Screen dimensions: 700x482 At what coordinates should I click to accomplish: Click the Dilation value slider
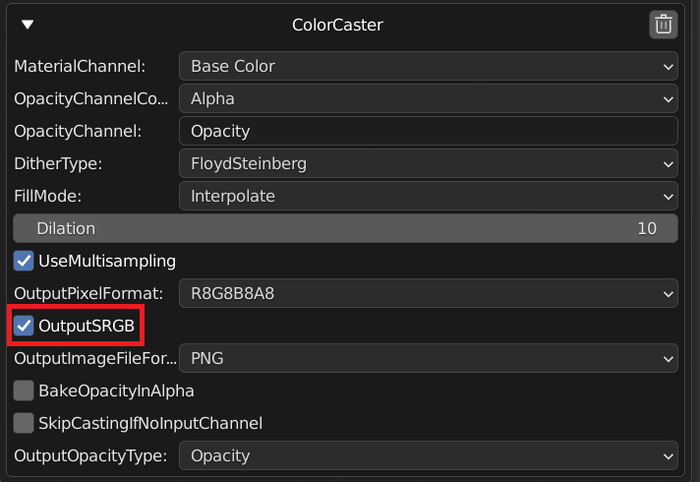point(346,229)
